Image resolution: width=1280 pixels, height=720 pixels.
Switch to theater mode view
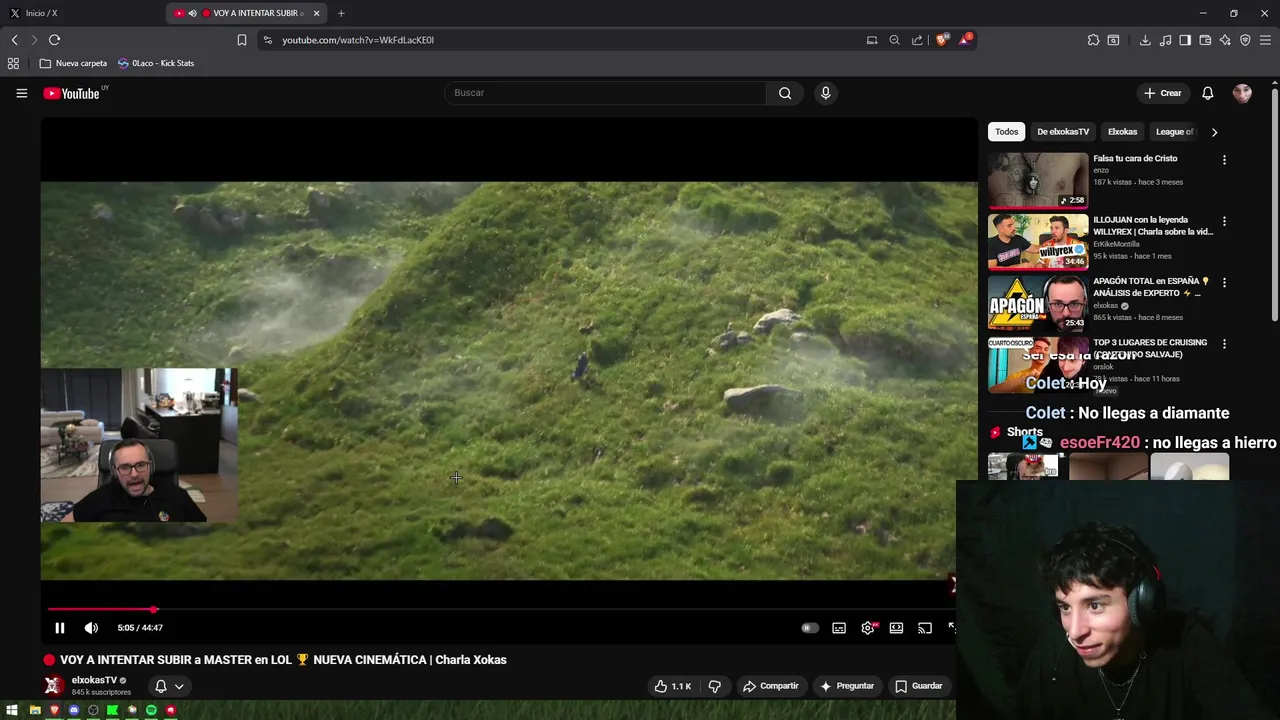click(896, 628)
